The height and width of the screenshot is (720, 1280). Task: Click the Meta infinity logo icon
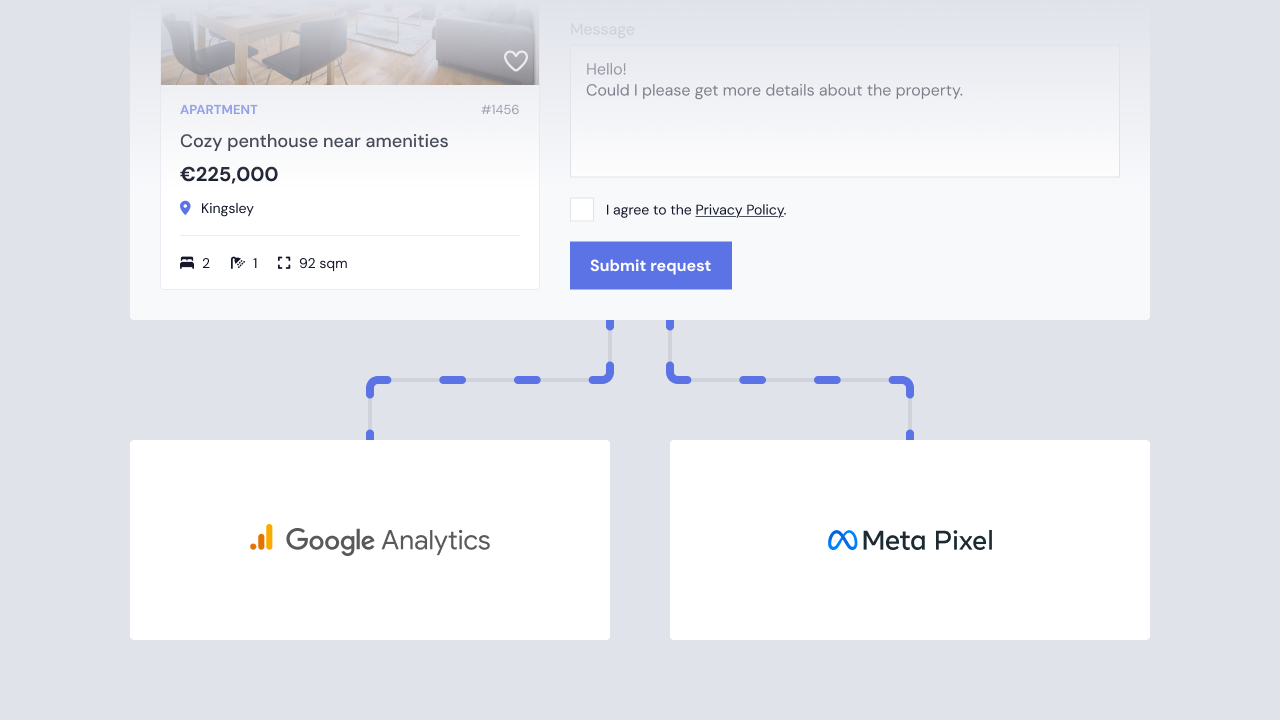(x=842, y=540)
